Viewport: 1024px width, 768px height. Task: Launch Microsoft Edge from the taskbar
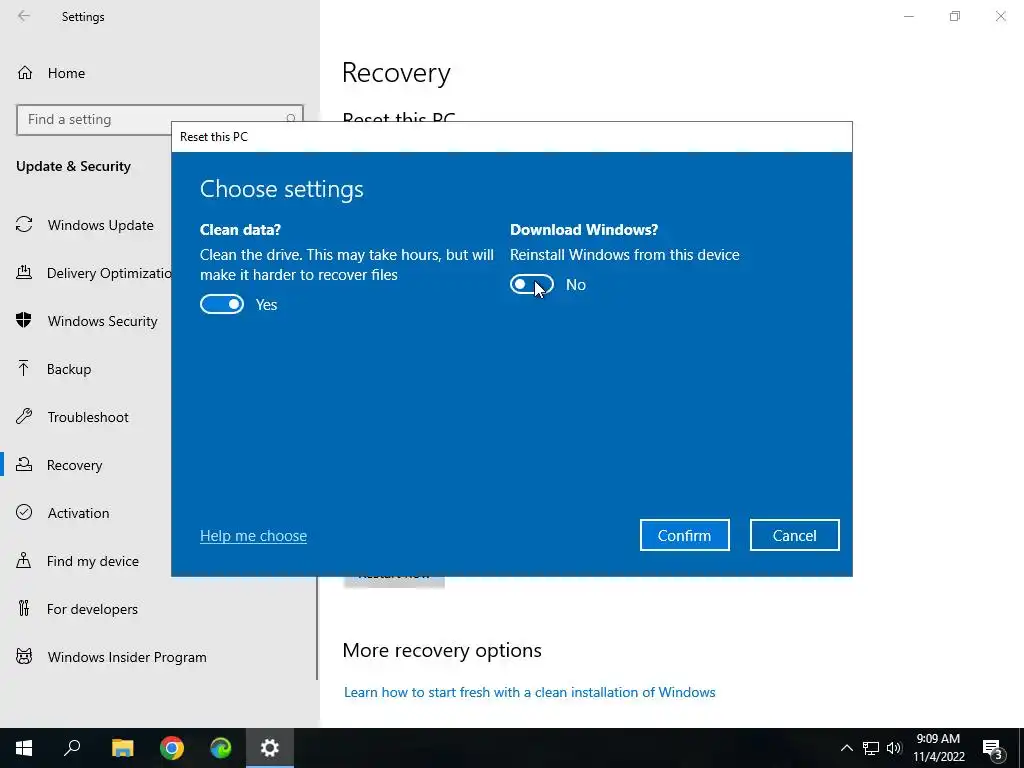pyautogui.click(x=221, y=748)
